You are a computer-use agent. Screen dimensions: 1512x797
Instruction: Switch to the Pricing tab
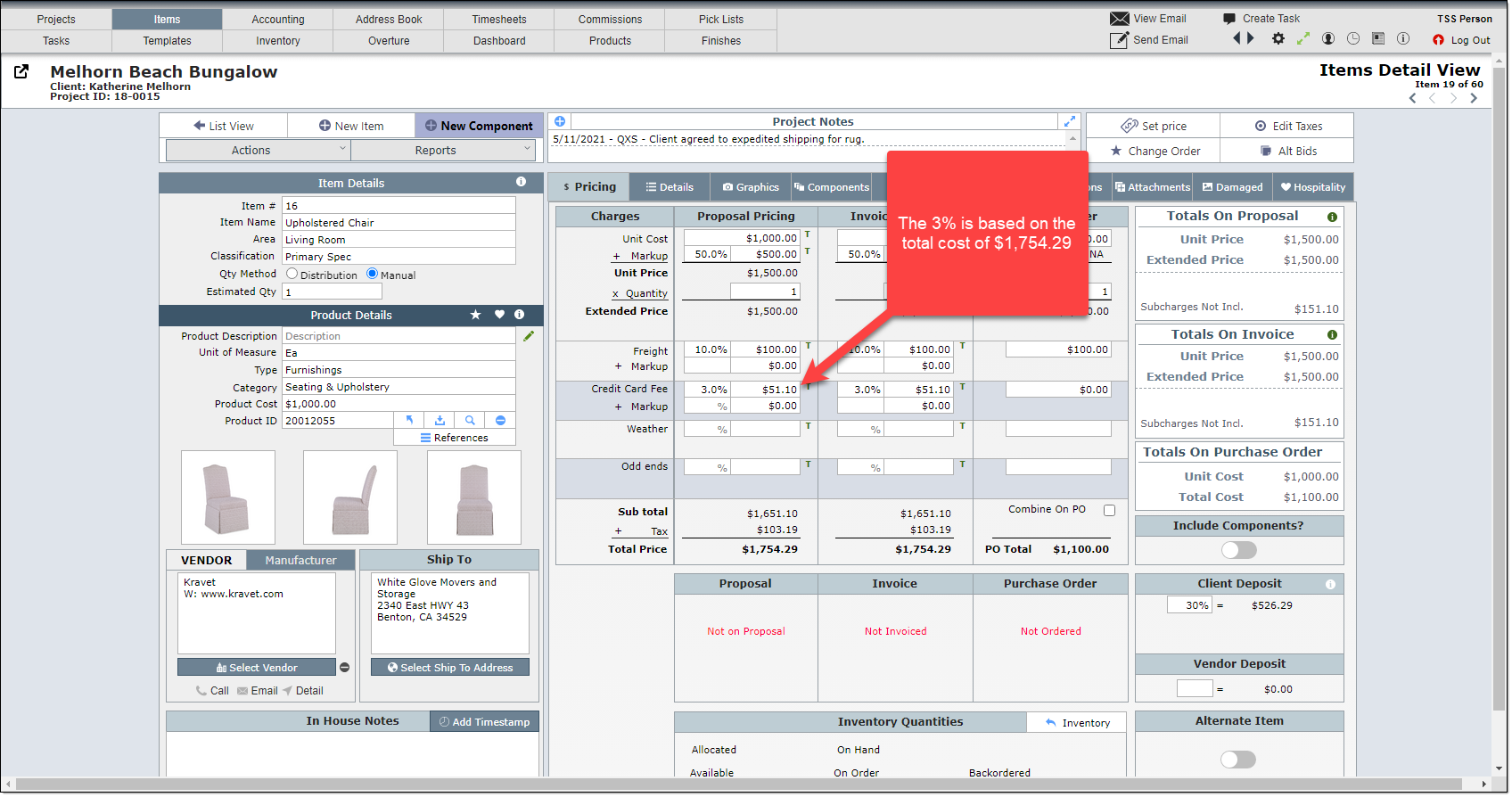pyautogui.click(x=589, y=187)
